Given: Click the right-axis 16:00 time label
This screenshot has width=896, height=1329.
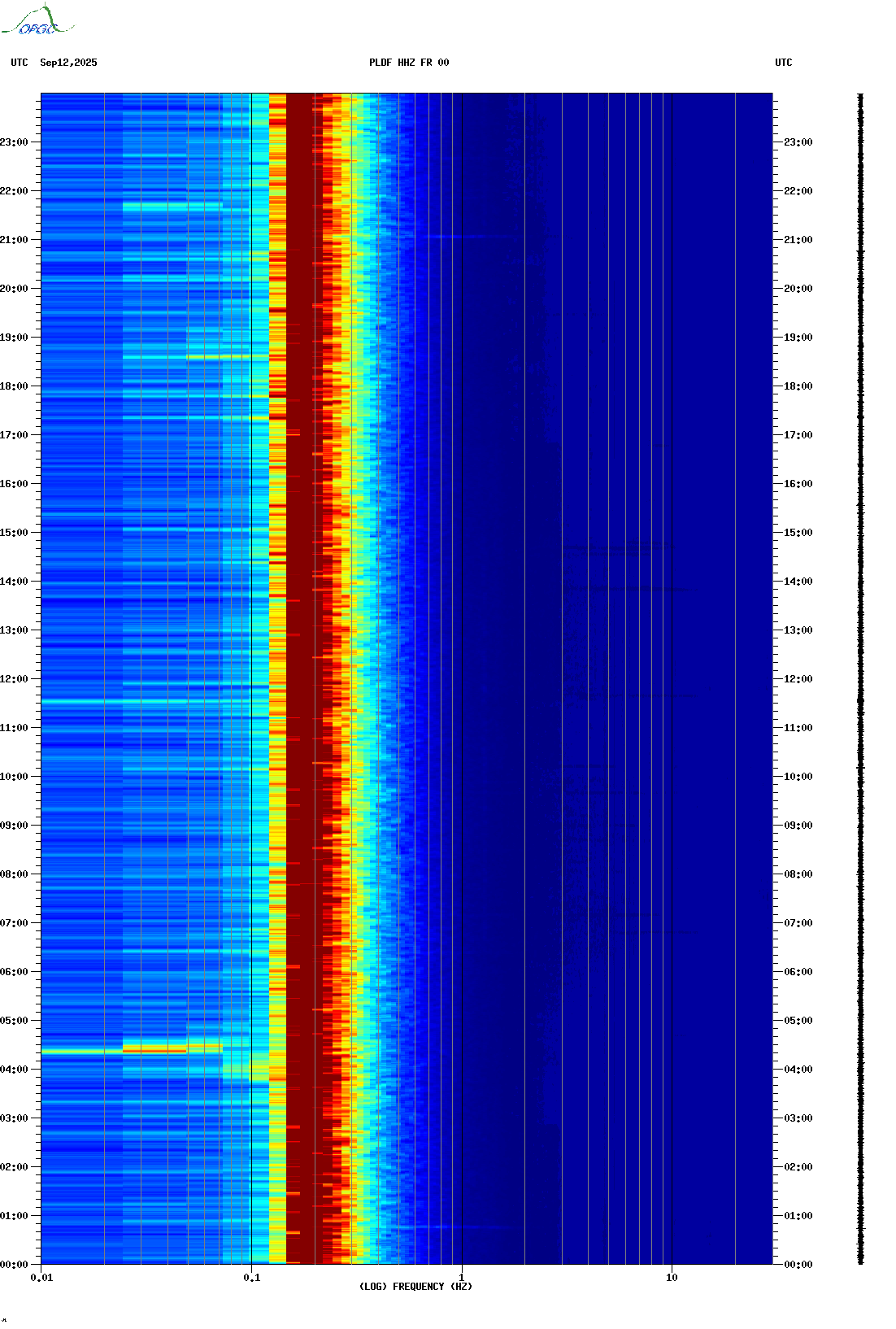Looking at the screenshot, I should pyautogui.click(x=798, y=484).
